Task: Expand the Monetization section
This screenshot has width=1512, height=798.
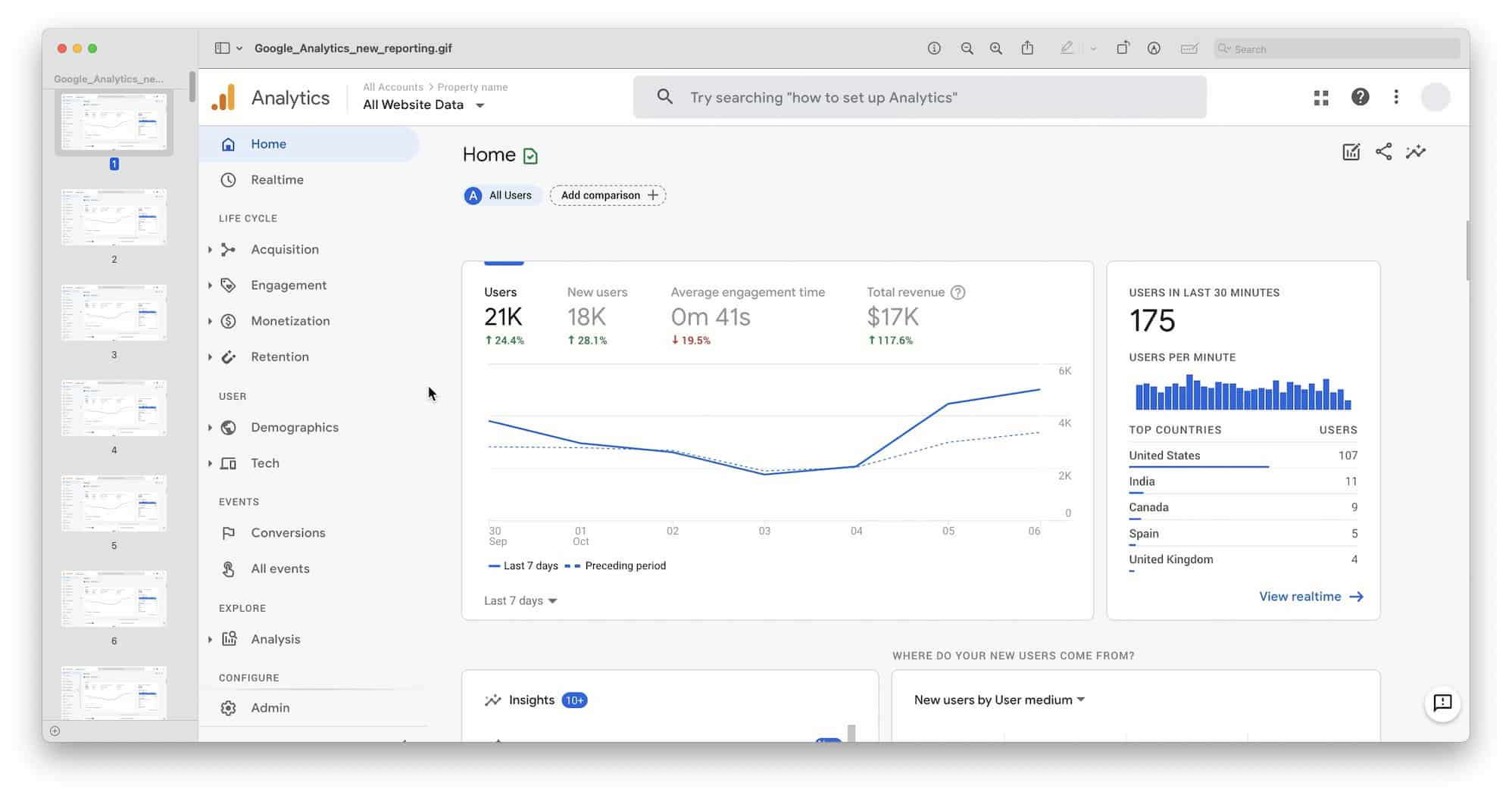Action: (210, 321)
